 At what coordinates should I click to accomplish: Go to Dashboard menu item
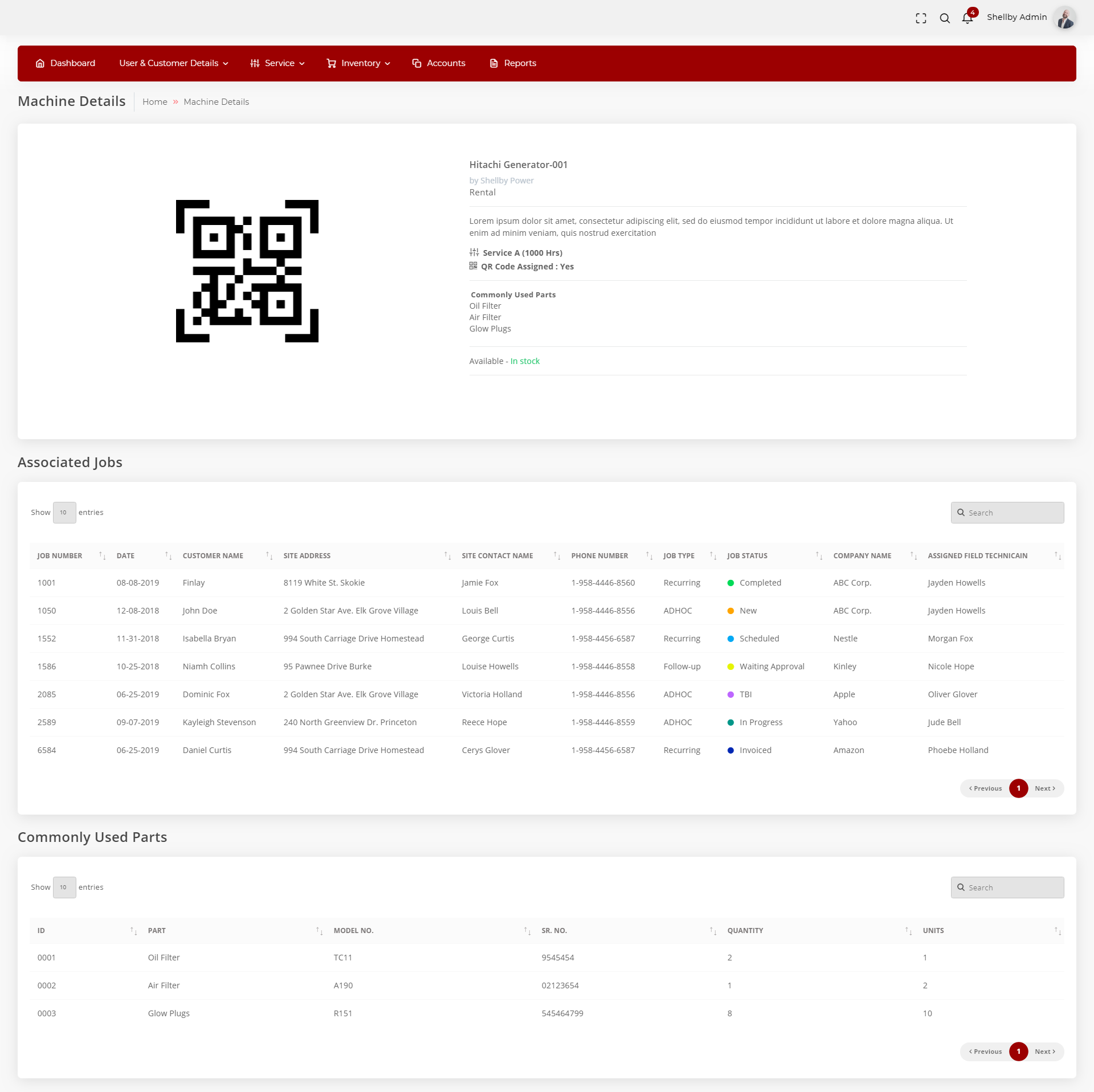[x=66, y=63]
